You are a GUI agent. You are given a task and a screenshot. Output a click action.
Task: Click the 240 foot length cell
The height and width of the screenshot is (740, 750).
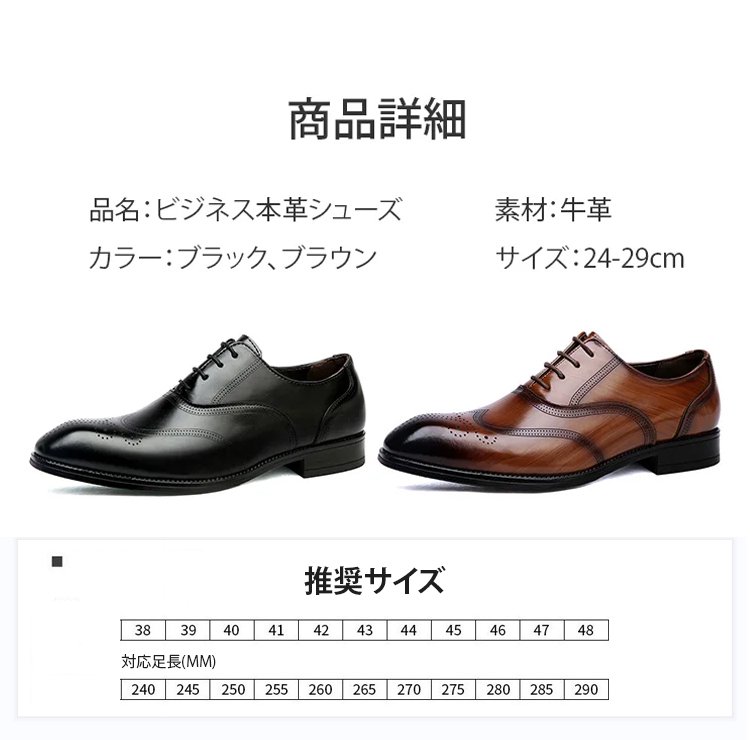143,689
